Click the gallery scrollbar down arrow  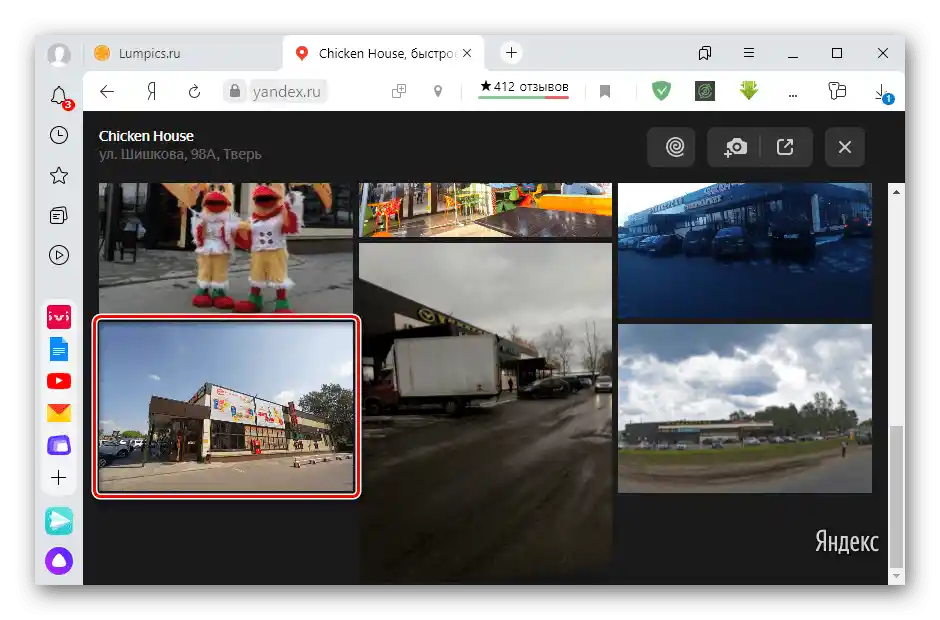click(x=896, y=576)
